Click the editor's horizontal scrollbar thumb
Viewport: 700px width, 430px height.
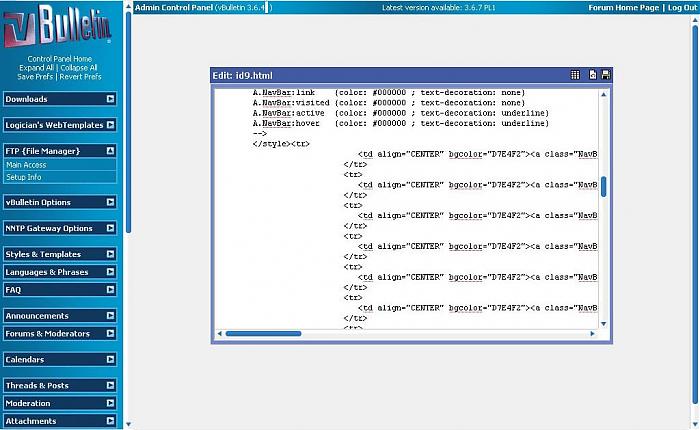[263, 334]
